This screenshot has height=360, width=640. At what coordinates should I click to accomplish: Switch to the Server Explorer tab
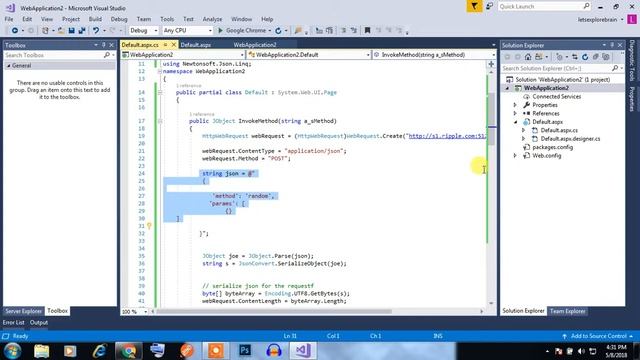(x=23, y=311)
